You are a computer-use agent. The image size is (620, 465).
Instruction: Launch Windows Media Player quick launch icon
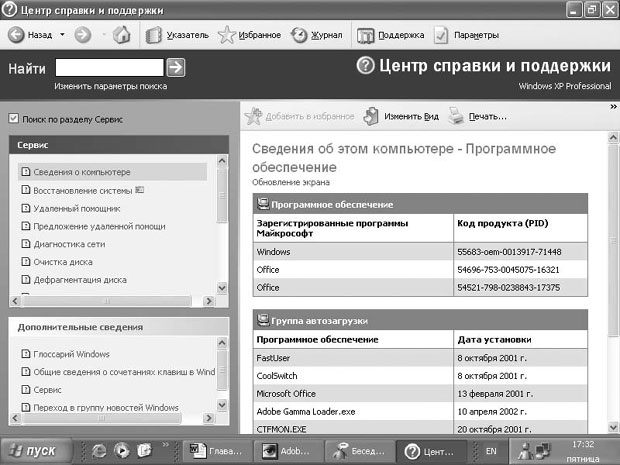click(x=122, y=450)
